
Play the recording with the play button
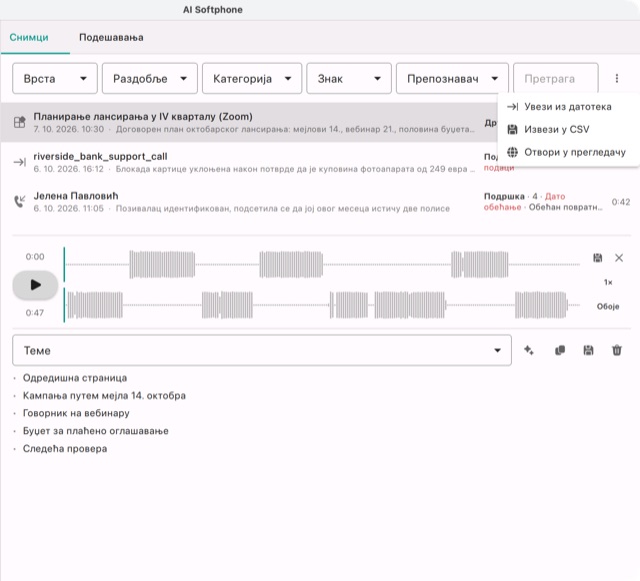(35, 285)
